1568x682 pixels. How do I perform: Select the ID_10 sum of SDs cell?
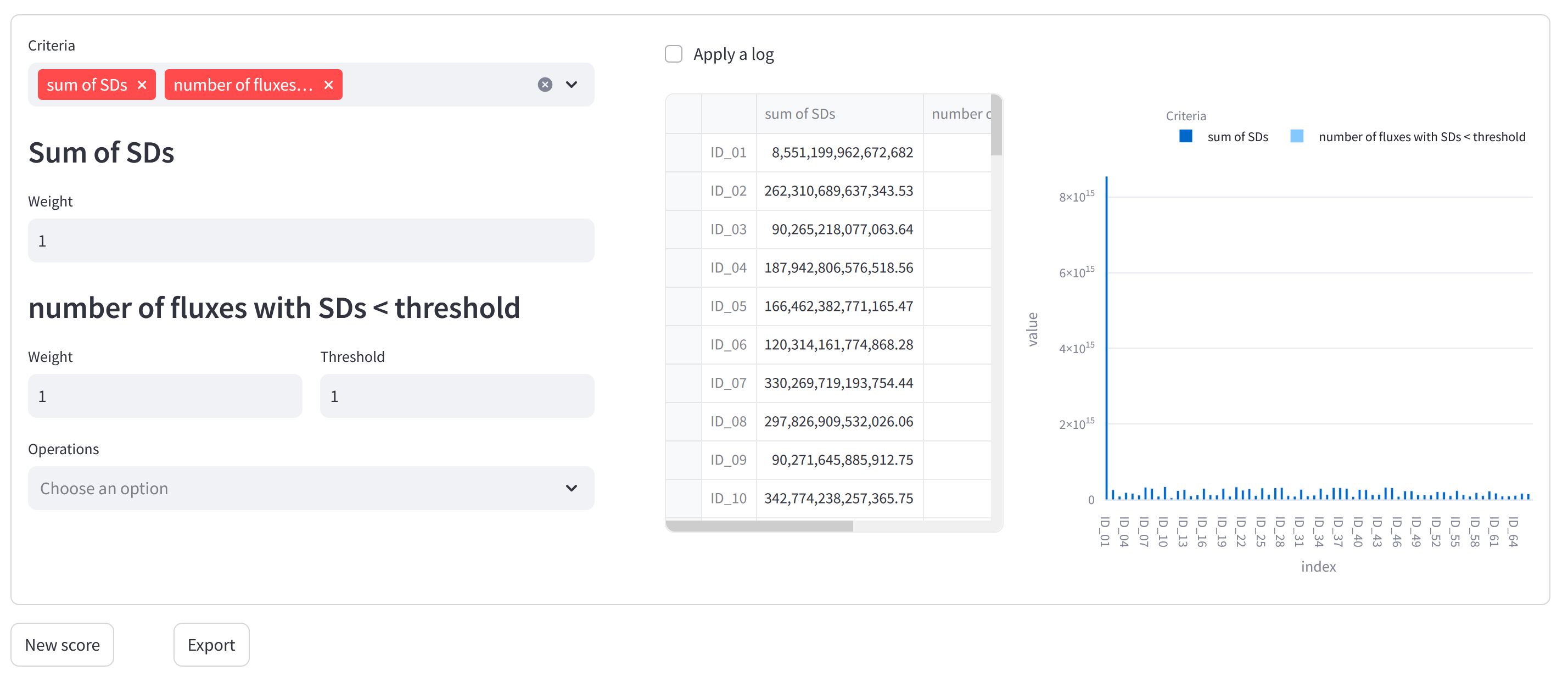click(x=839, y=498)
